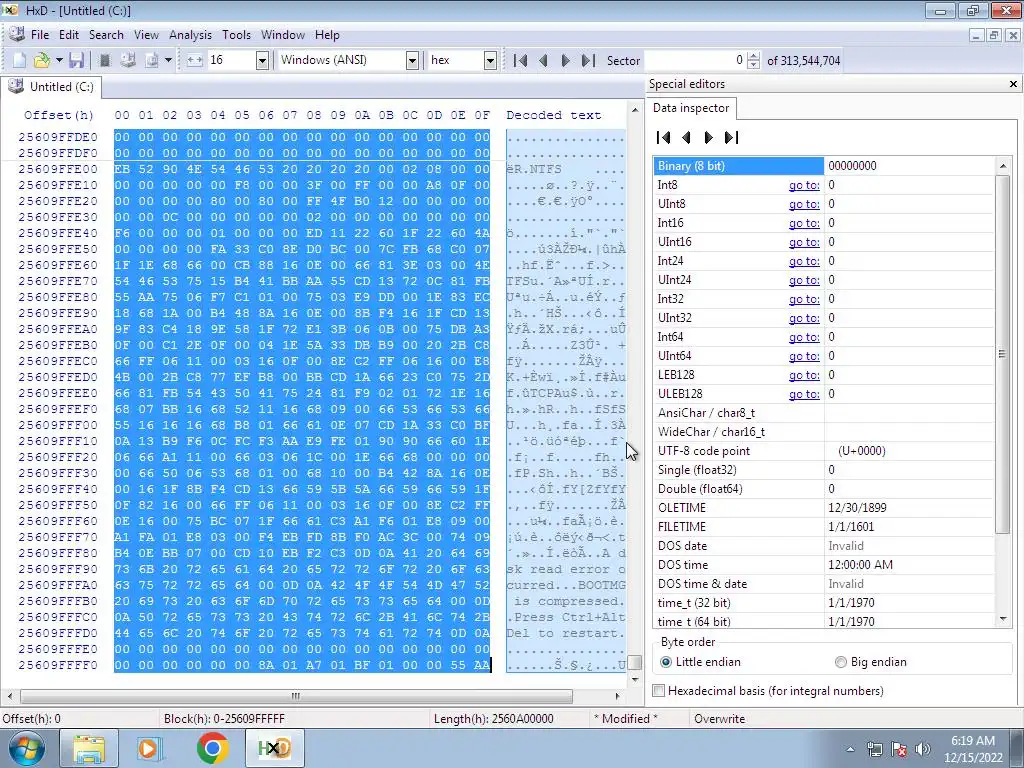Click the hex view horizontal scrollbar thumb
The image size is (1024, 768).
click(x=296, y=696)
